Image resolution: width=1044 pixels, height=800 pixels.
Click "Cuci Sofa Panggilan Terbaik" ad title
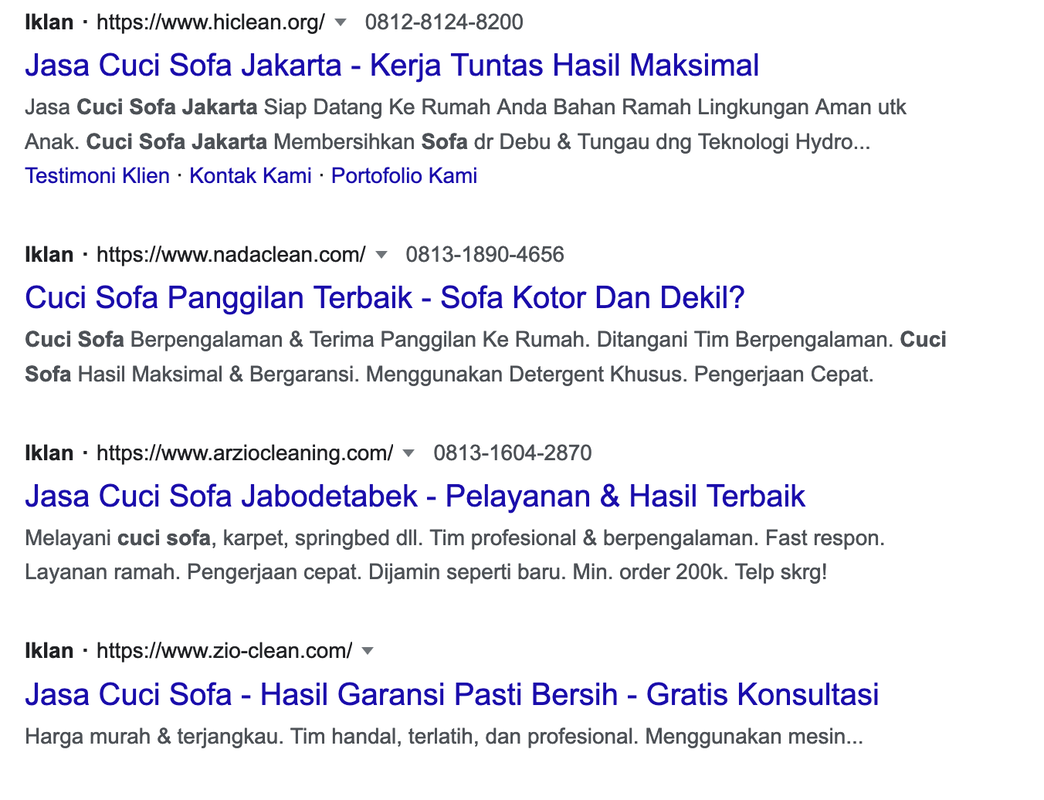(x=385, y=298)
